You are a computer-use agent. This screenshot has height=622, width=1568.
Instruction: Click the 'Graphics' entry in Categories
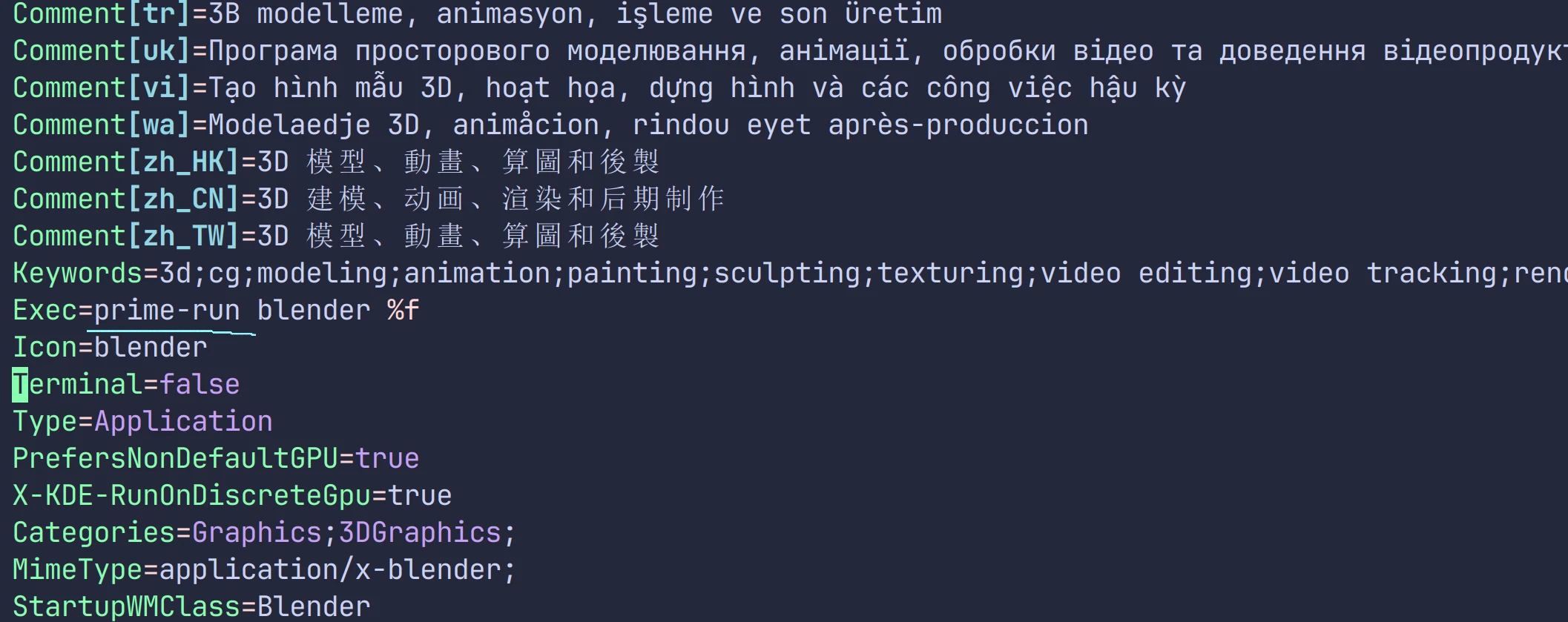[x=257, y=533]
